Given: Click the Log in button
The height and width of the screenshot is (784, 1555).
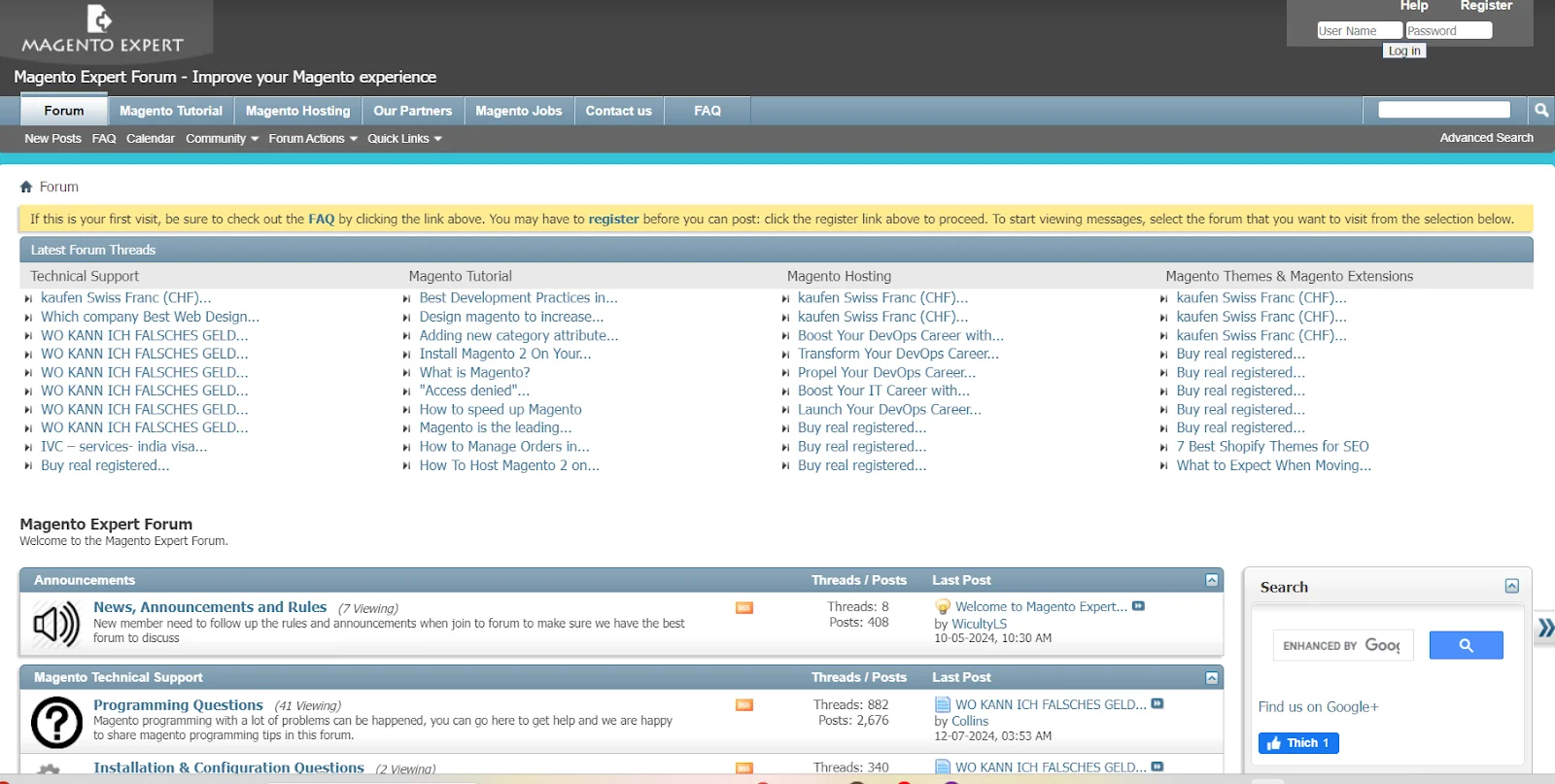Looking at the screenshot, I should (x=1404, y=51).
